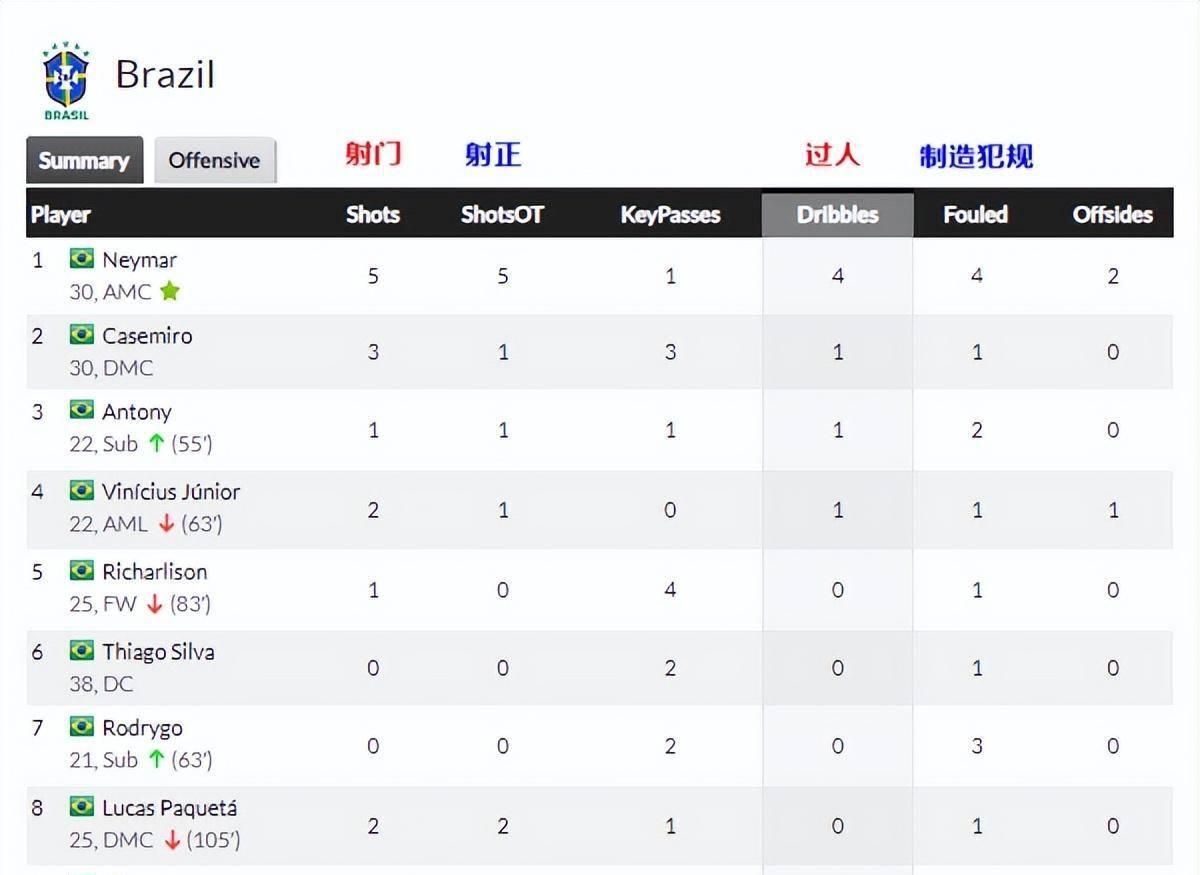Click Vinícius Júnior's red substituted-off arrow

click(x=166, y=524)
